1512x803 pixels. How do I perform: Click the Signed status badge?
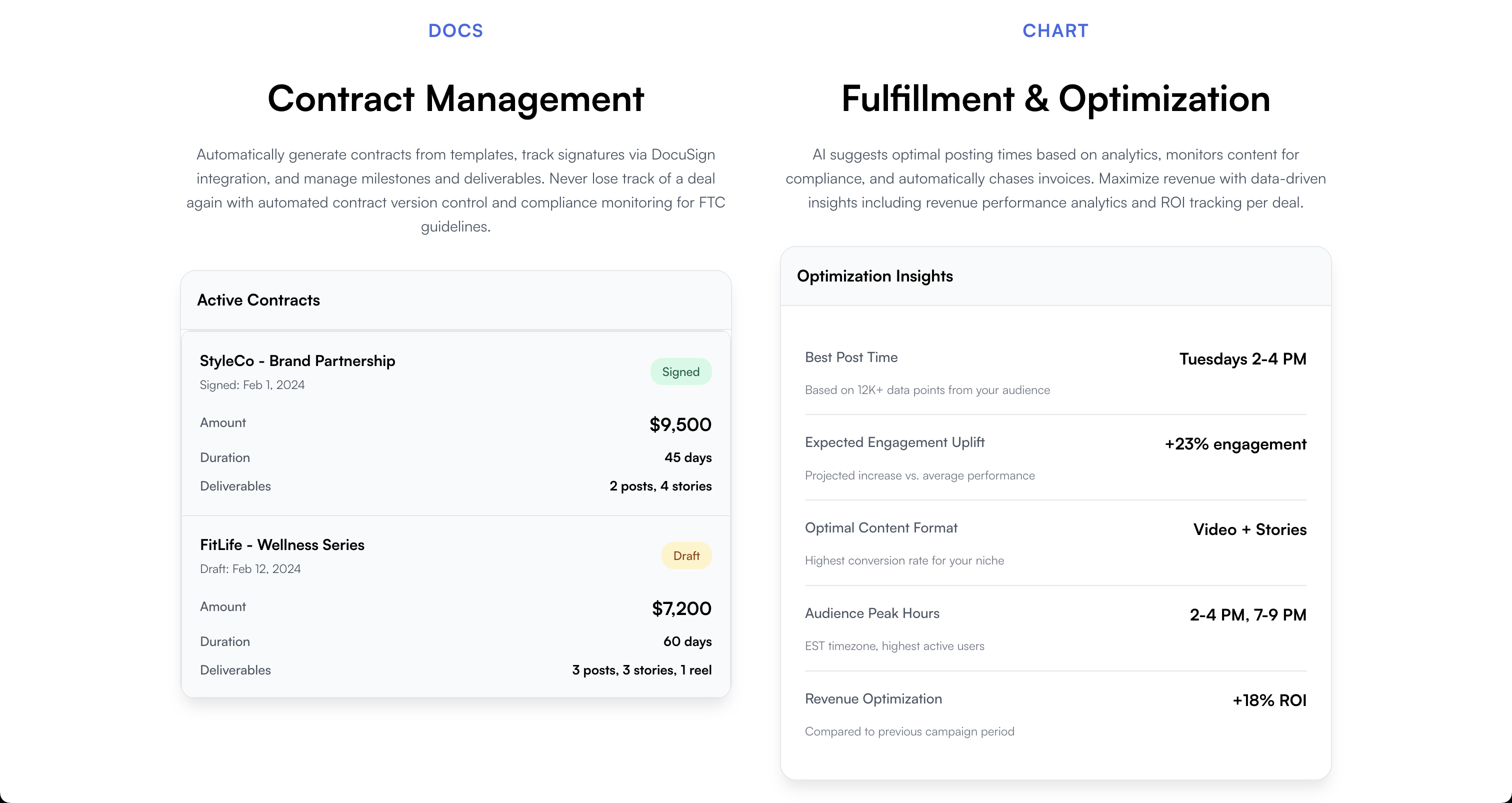click(x=681, y=371)
